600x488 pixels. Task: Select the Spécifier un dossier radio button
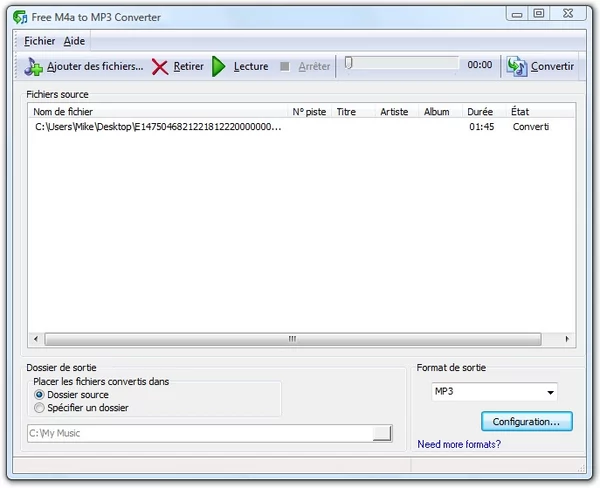coord(39,408)
